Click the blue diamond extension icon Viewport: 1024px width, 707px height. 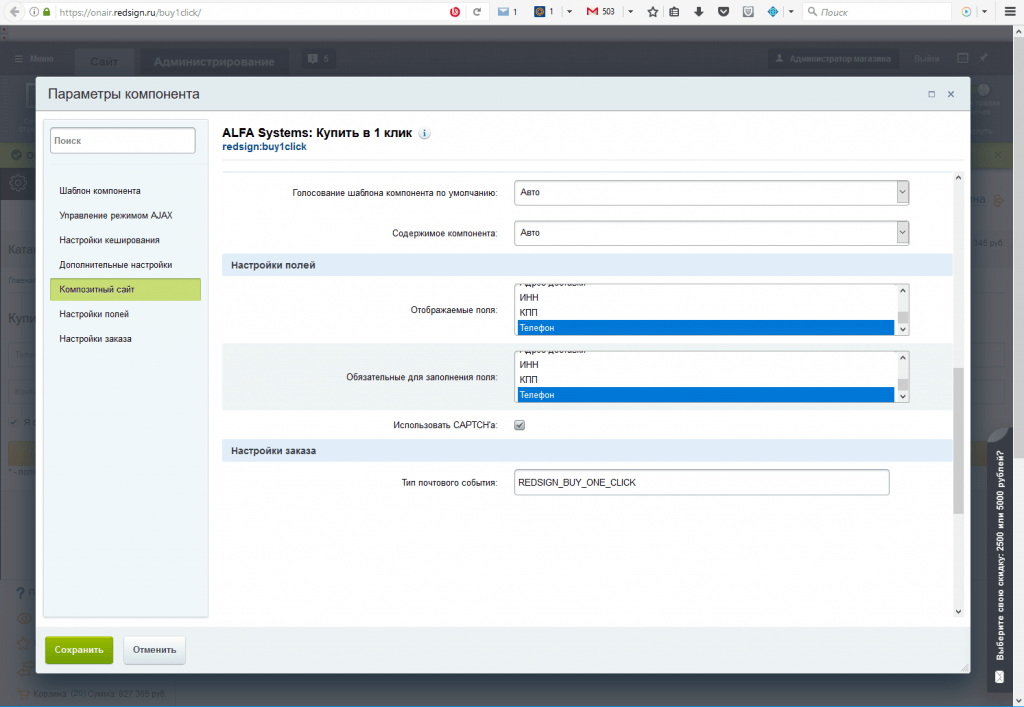773,12
